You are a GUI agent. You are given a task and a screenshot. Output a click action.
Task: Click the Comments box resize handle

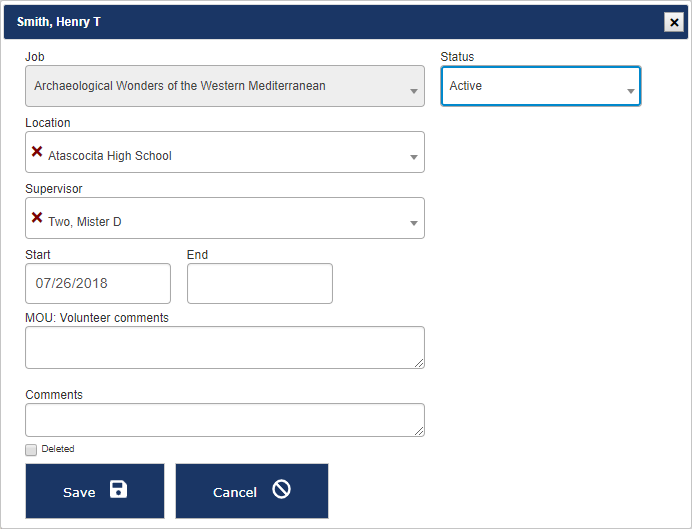coord(419,431)
